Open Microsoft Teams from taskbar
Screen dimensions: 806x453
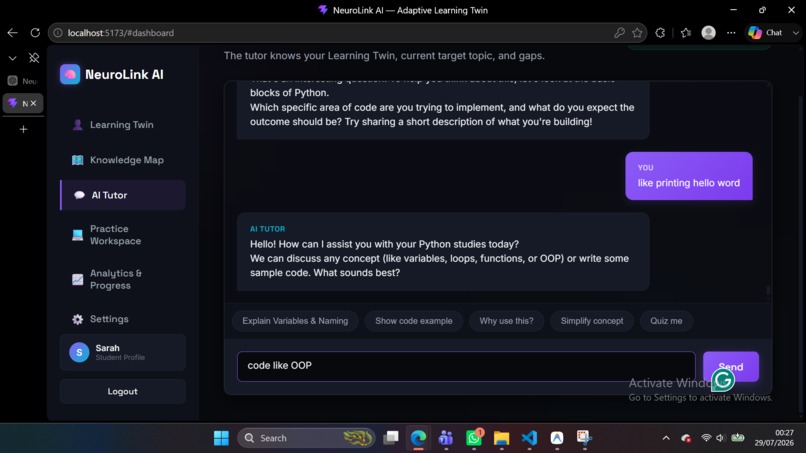tap(446, 438)
